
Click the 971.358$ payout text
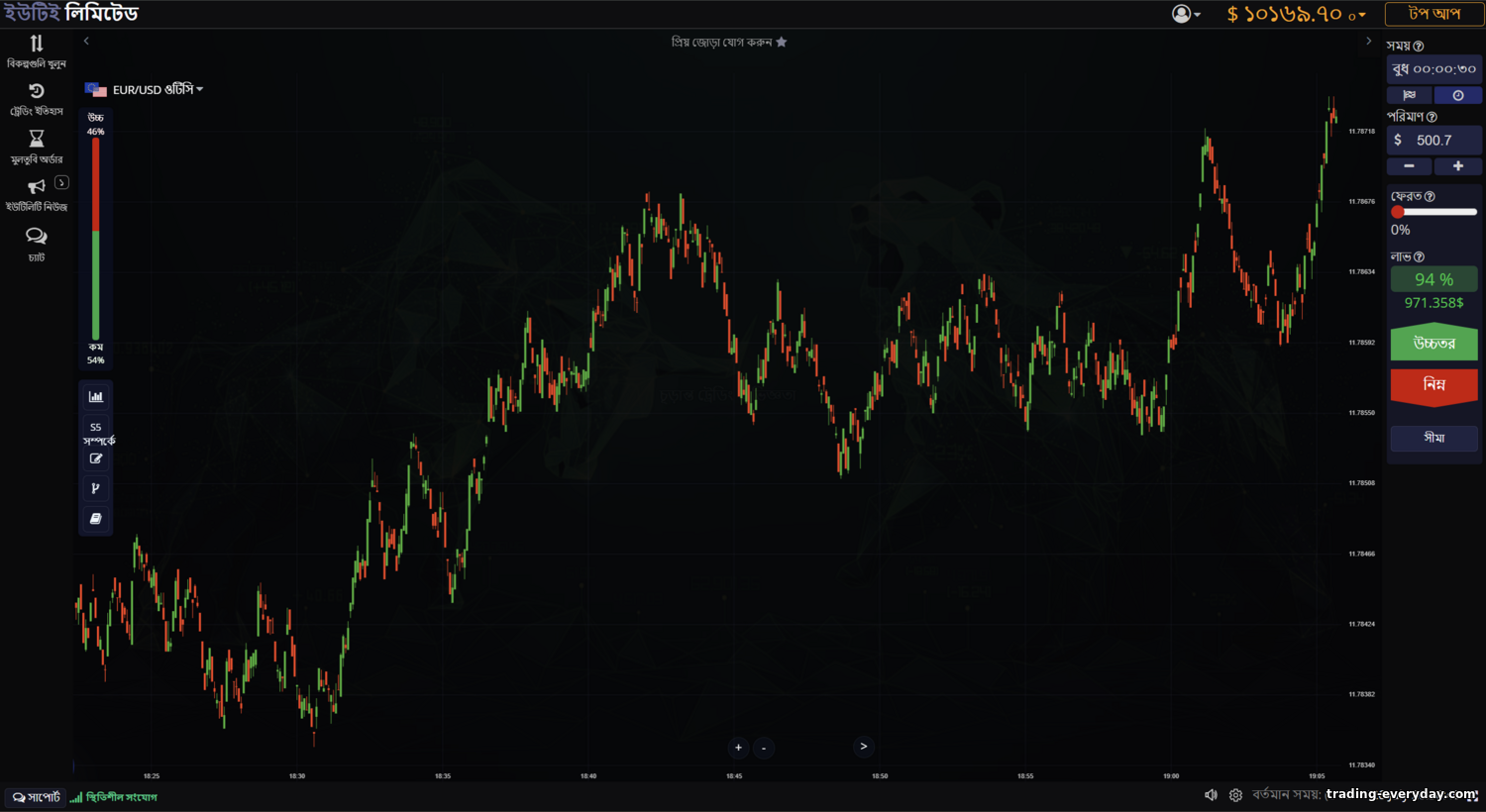pyautogui.click(x=1433, y=303)
